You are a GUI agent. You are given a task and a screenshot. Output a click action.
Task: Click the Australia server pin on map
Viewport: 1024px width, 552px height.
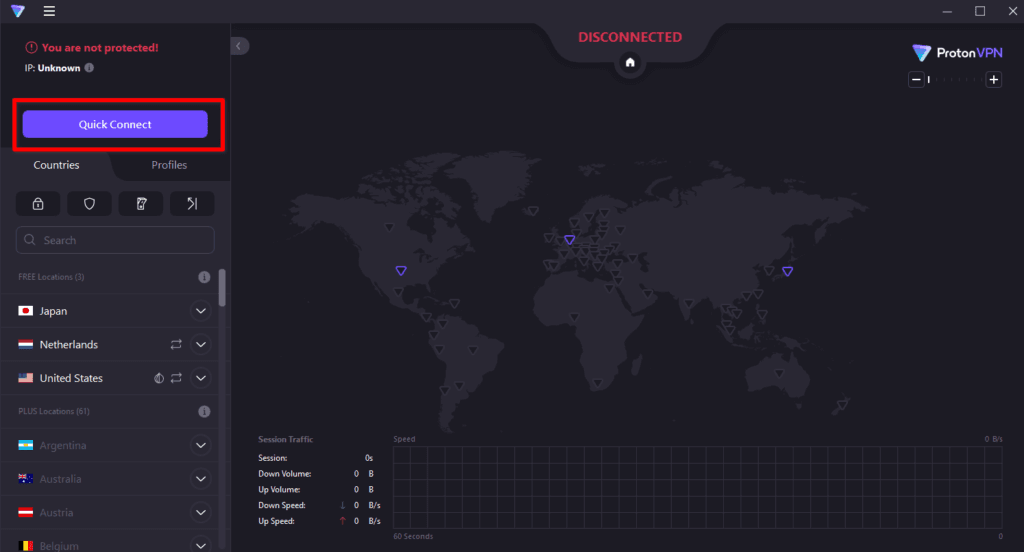tap(779, 374)
